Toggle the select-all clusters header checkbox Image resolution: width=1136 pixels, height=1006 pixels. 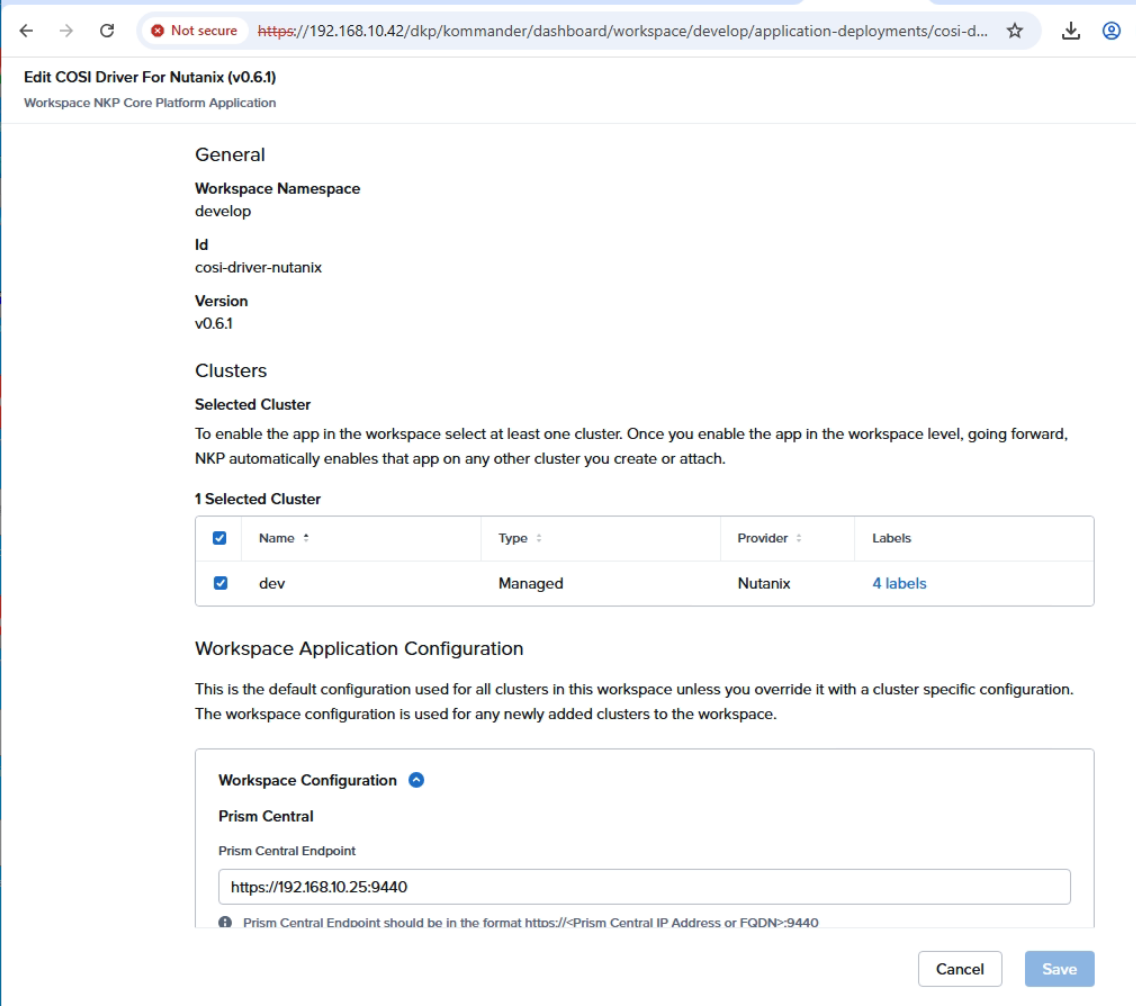(x=220, y=538)
